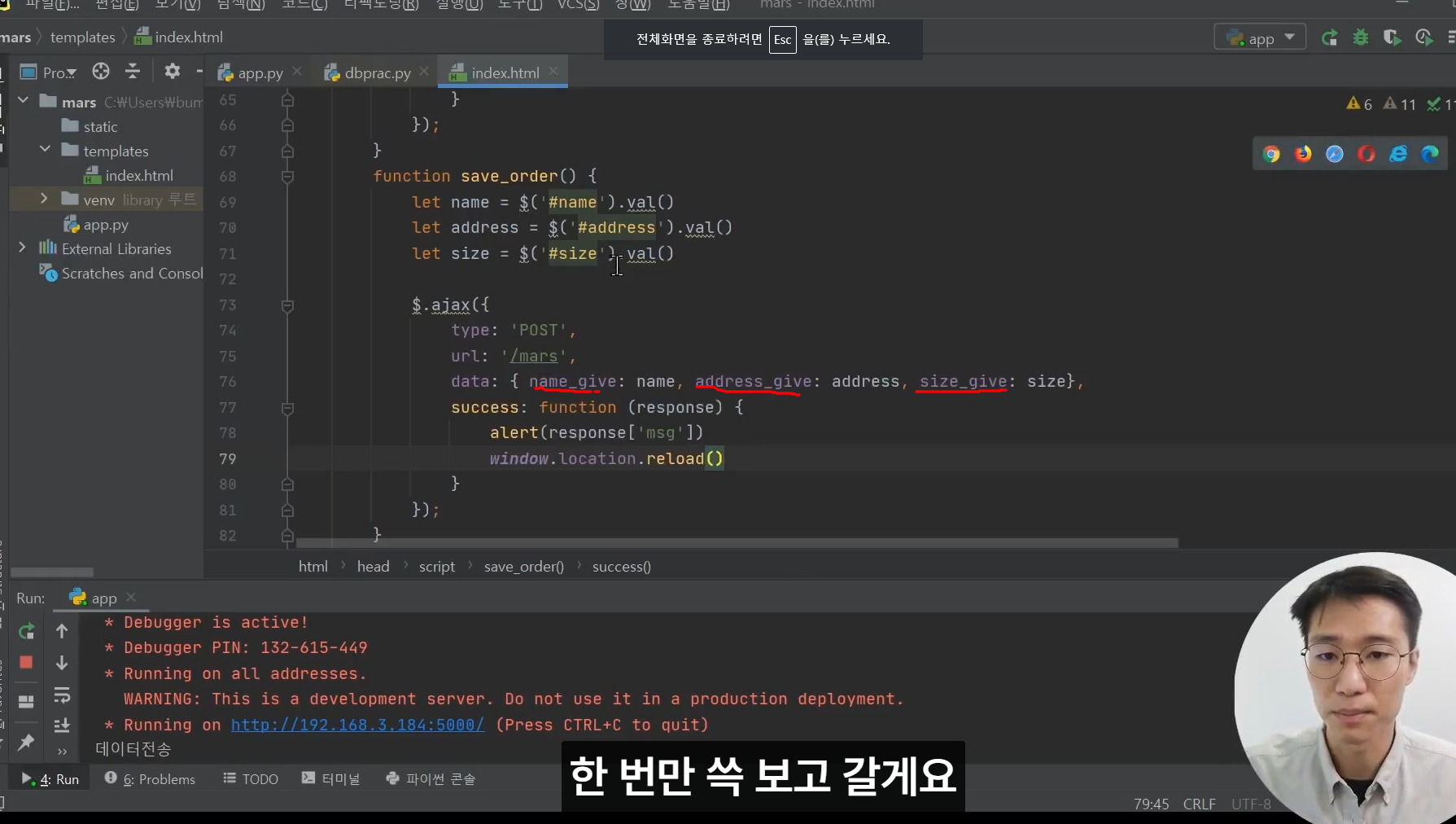
Task: Stop the running app red square
Action: tap(26, 662)
